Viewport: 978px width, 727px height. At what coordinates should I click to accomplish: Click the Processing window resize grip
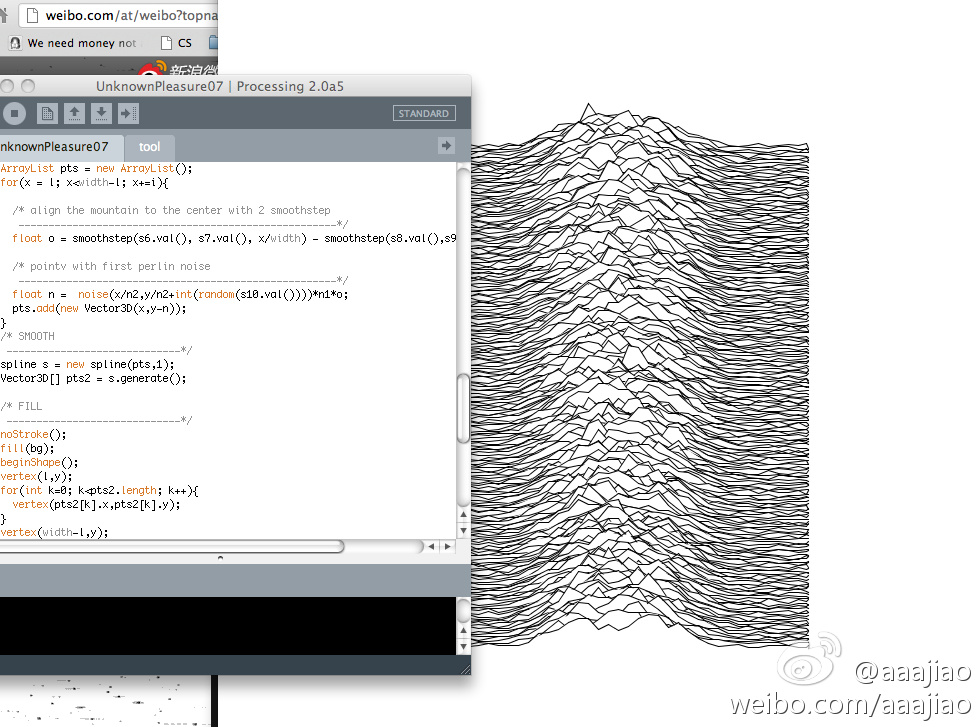coord(465,670)
